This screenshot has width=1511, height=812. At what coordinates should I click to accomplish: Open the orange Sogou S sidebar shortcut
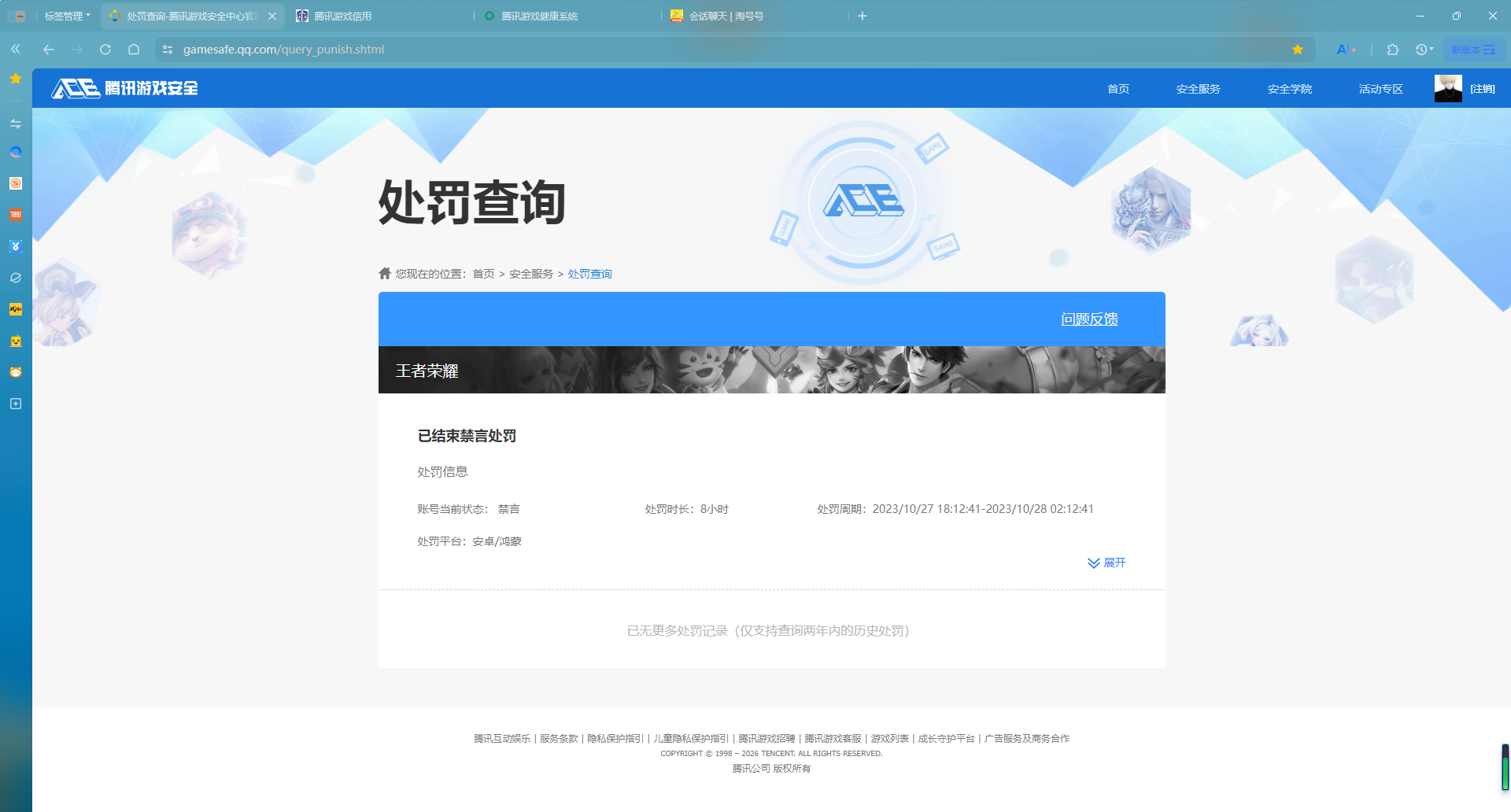click(16, 183)
